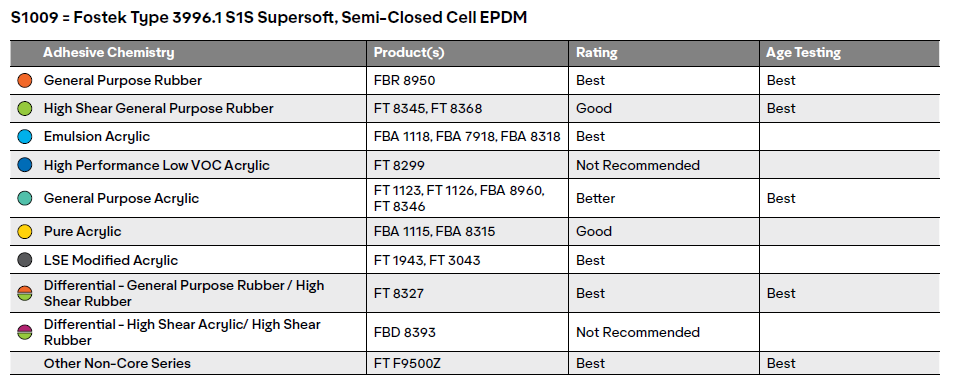Click the green High Shear Rubber dot
954x390 pixels.
pos(24,108)
